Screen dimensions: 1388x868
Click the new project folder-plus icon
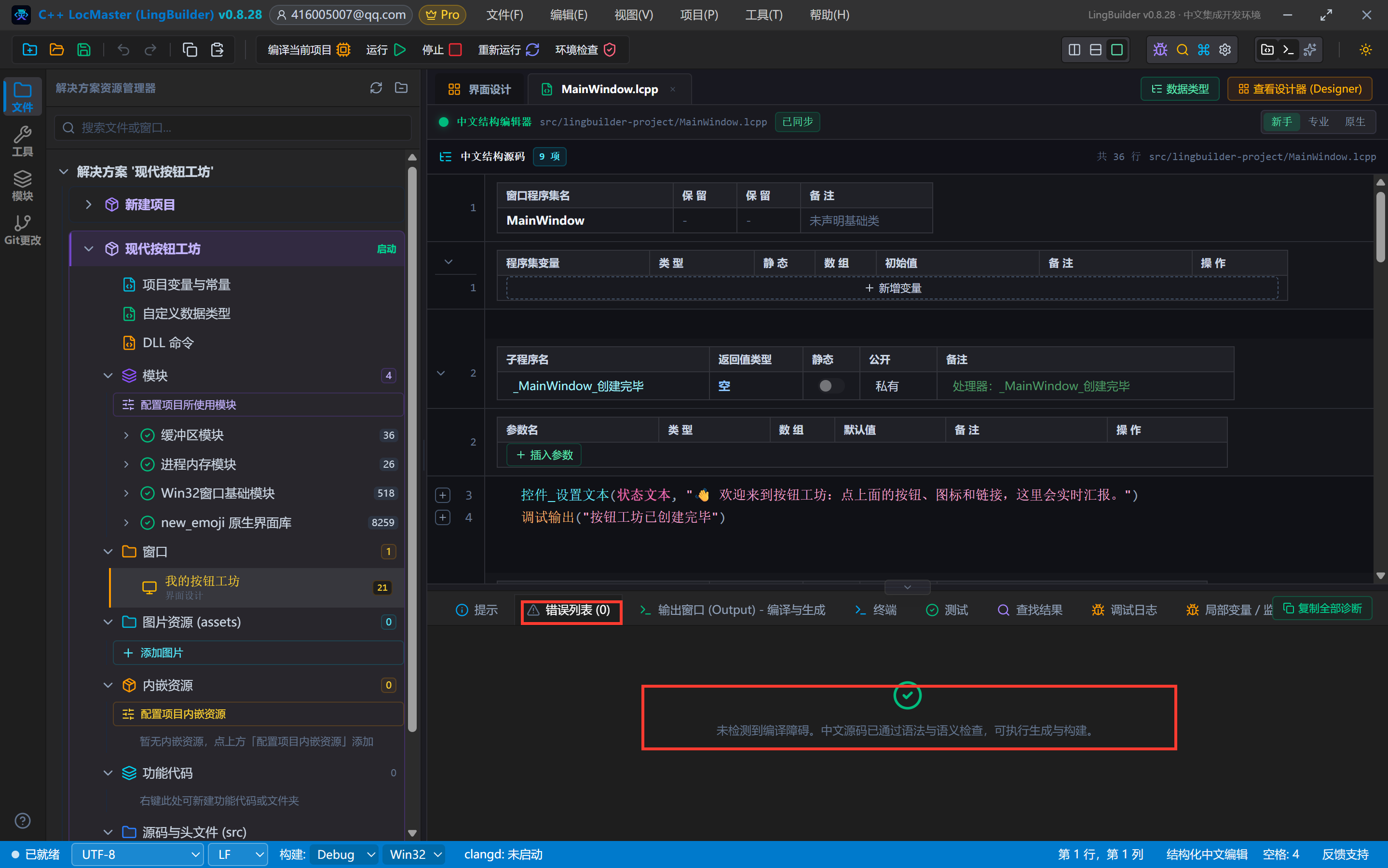[x=30, y=50]
